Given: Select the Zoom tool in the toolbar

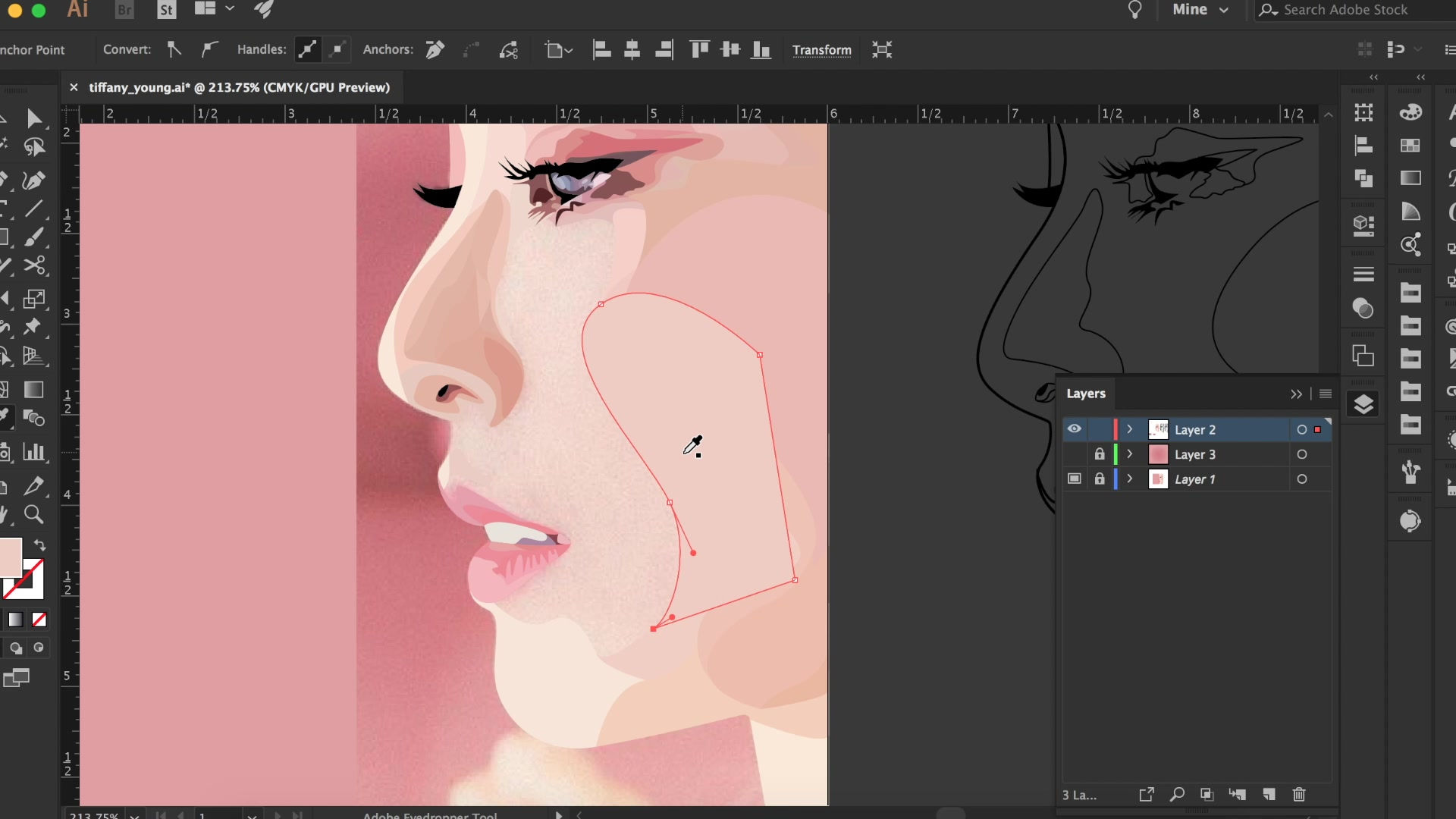Looking at the screenshot, I should point(34,516).
